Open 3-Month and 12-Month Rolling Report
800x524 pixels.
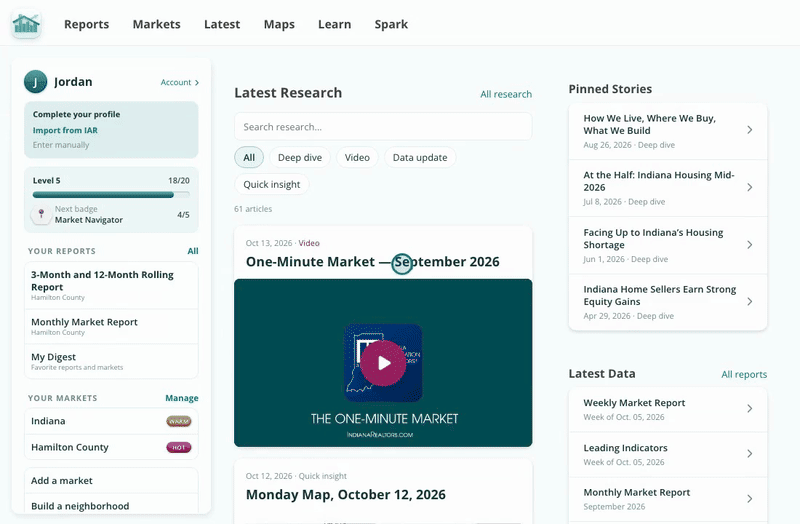click(111, 286)
